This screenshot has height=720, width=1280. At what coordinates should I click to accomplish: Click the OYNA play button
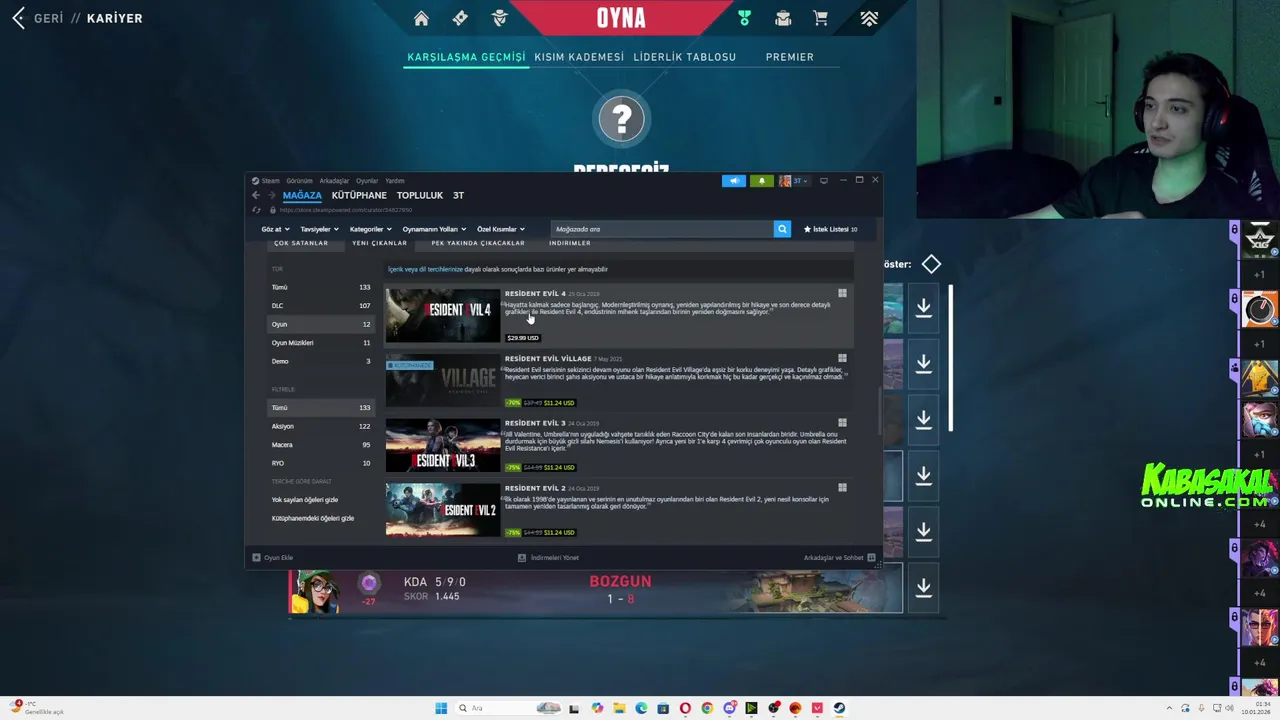point(621,18)
